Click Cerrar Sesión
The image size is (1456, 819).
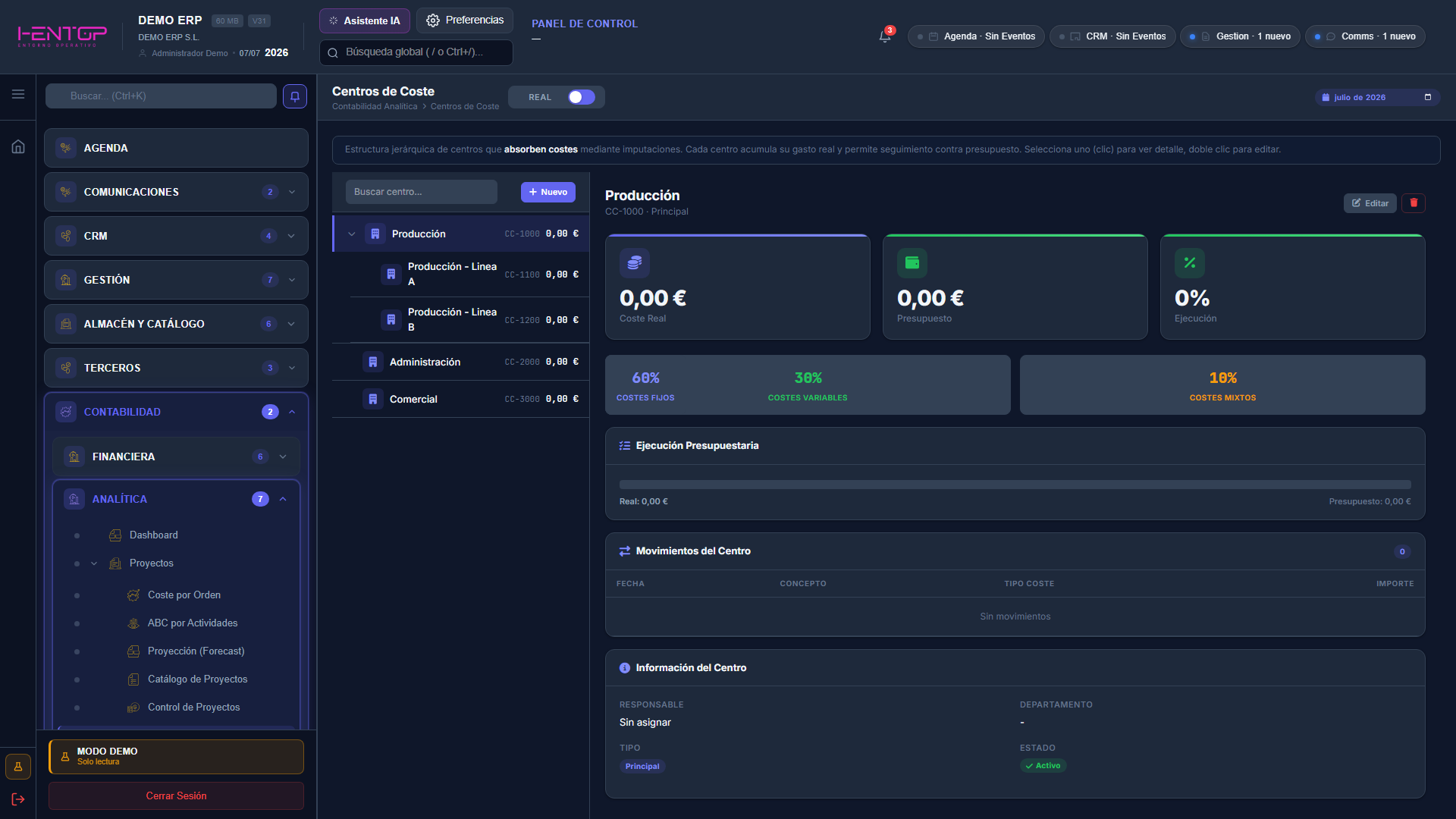coord(176,796)
